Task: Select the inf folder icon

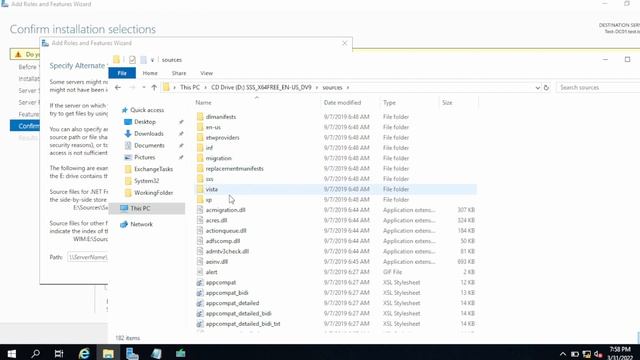Action: [200, 148]
